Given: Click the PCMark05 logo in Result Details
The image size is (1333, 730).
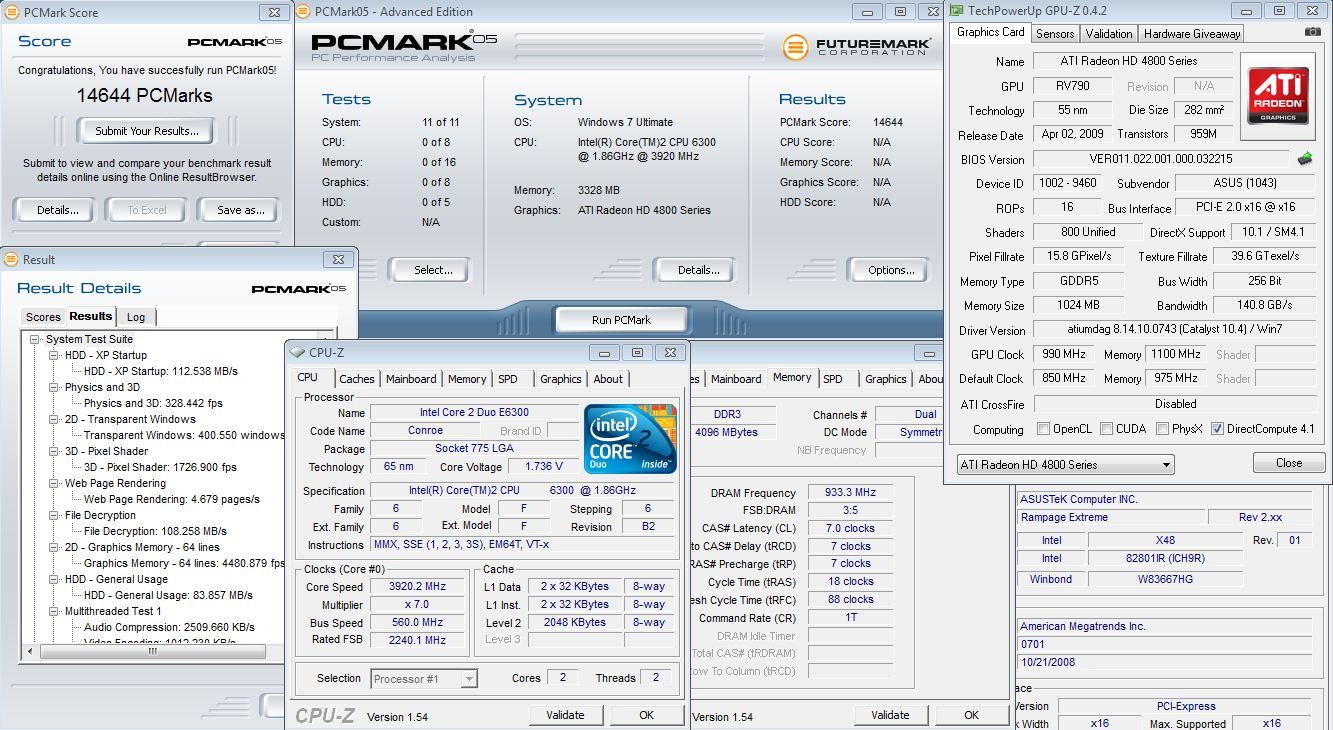Looking at the screenshot, I should [298, 288].
